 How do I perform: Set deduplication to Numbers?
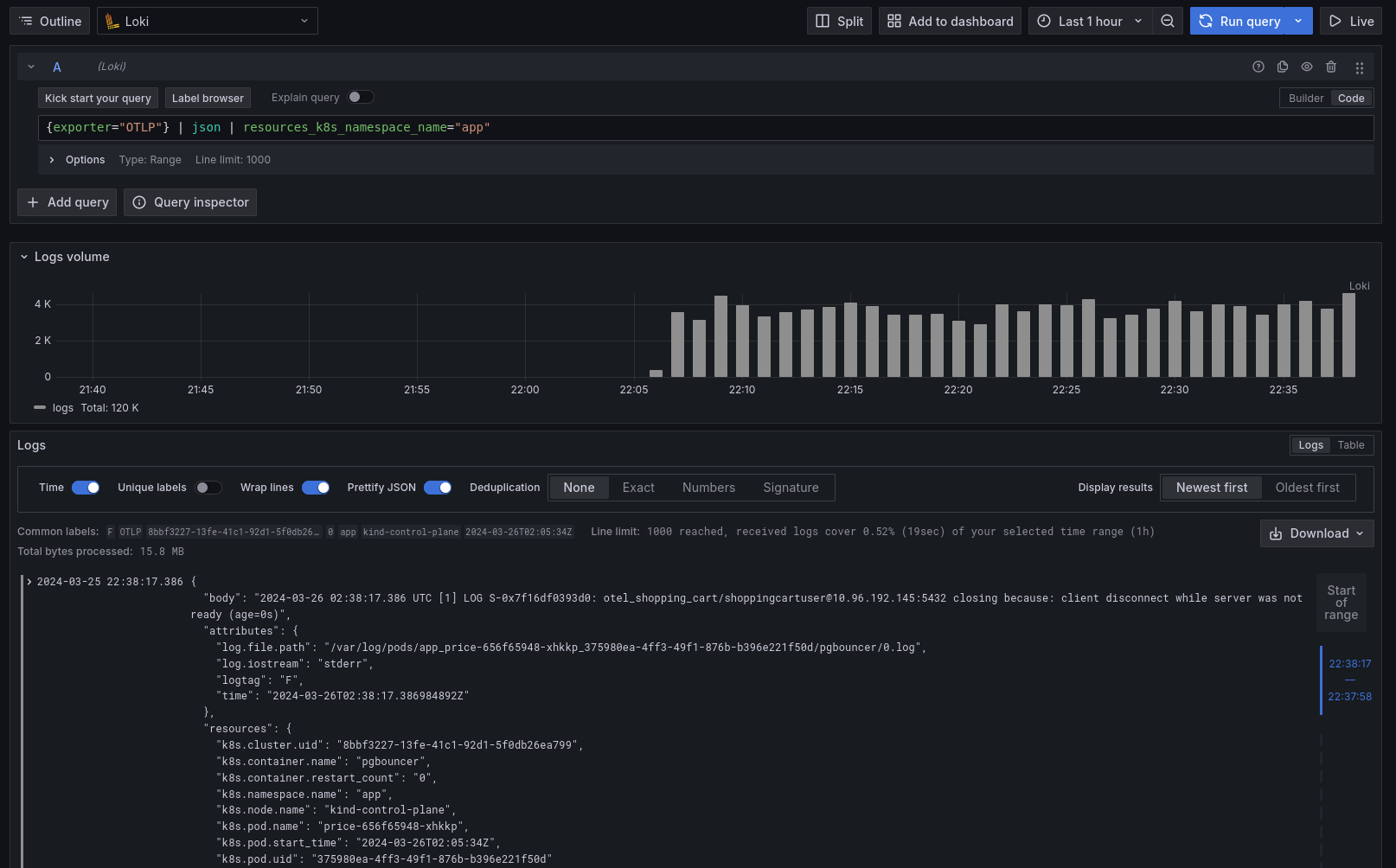click(708, 488)
